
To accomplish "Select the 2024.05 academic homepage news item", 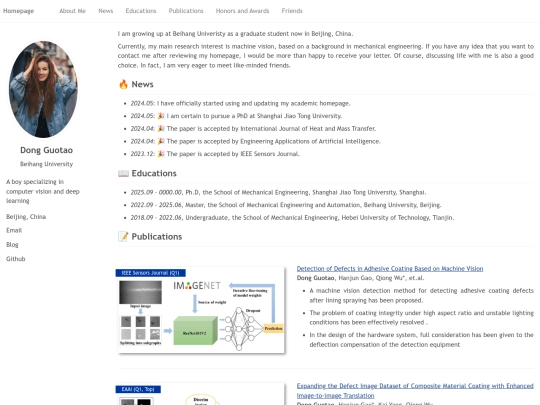I will 240,103.
